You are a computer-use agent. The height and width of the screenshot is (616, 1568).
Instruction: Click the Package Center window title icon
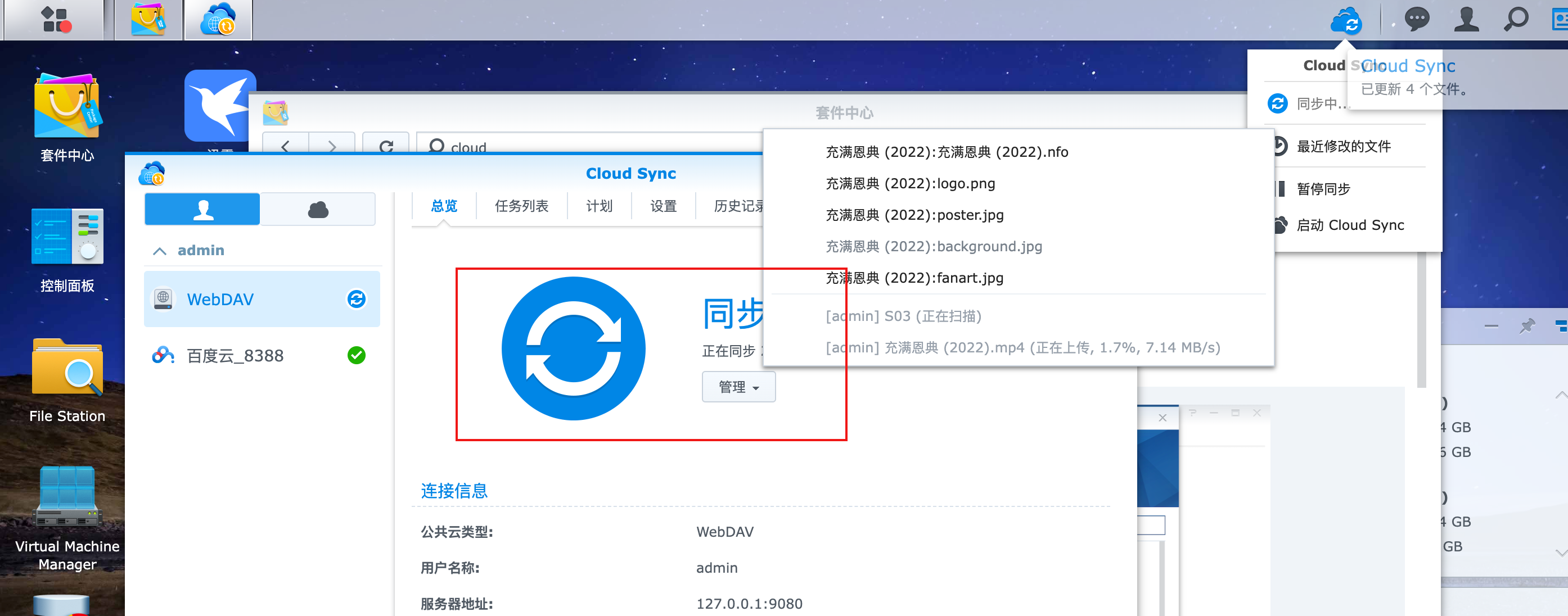coord(275,113)
